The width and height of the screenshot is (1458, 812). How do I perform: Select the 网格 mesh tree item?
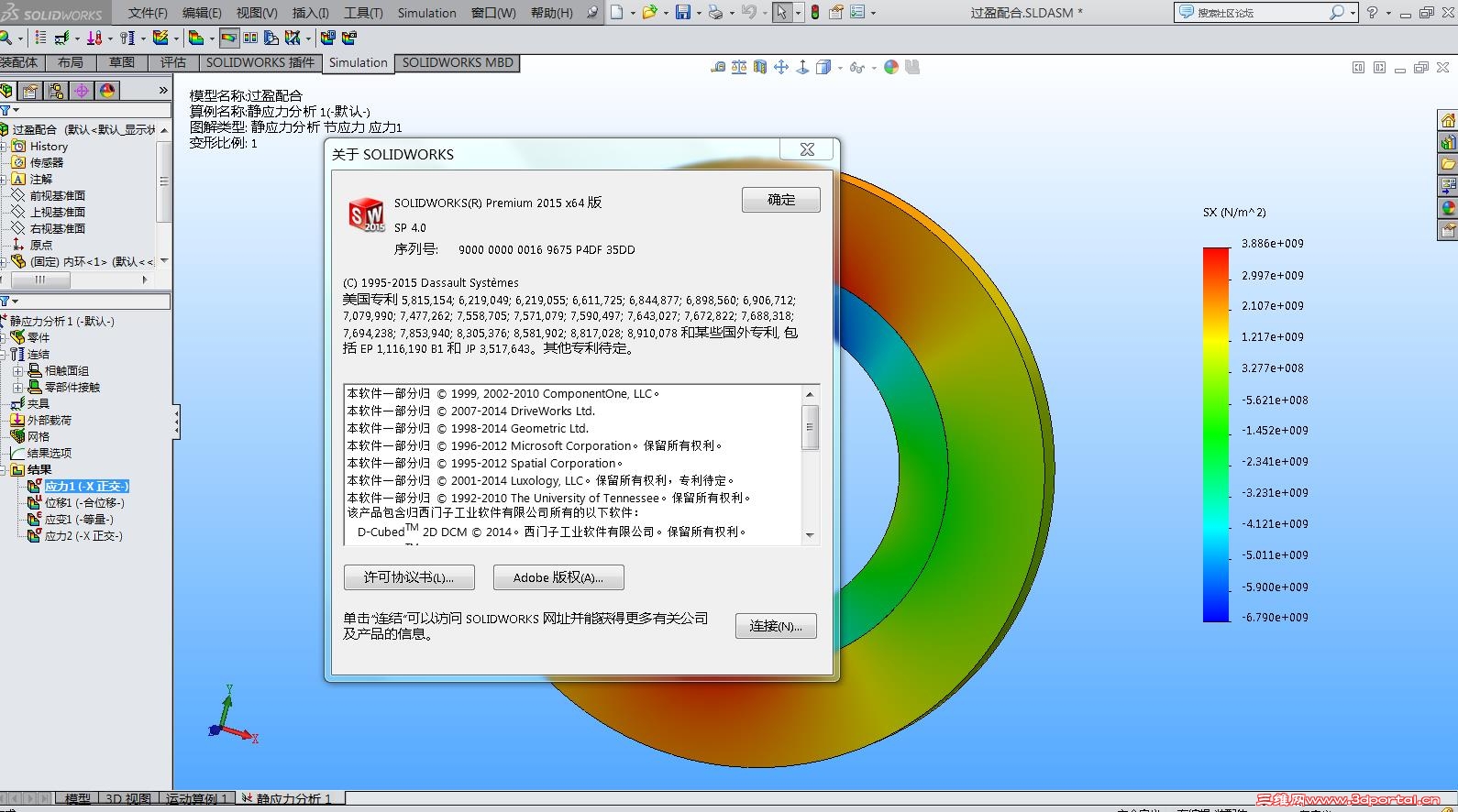tap(39, 436)
